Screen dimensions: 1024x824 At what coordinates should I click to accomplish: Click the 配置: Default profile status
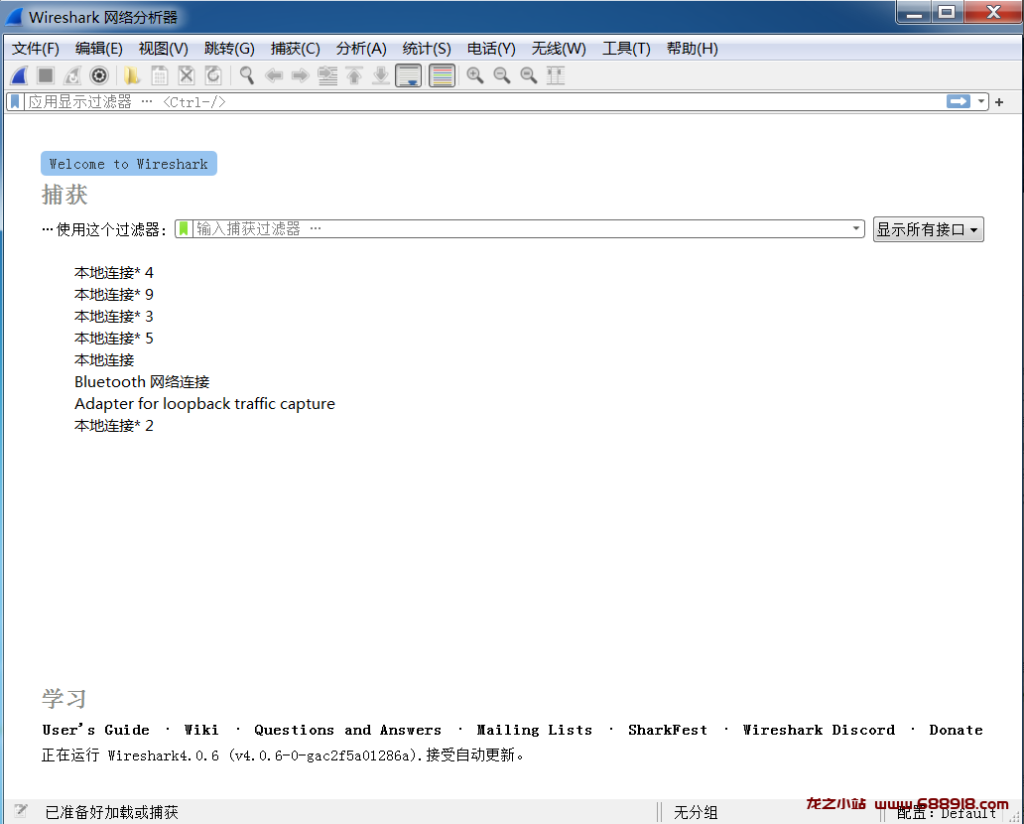946,813
